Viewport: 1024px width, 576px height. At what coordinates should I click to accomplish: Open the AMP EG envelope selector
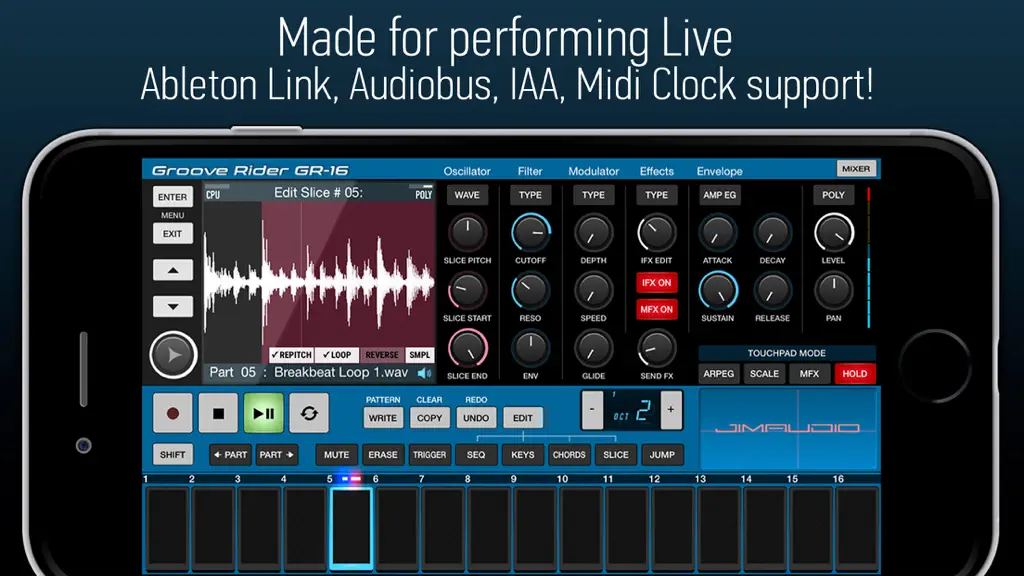[x=720, y=195]
